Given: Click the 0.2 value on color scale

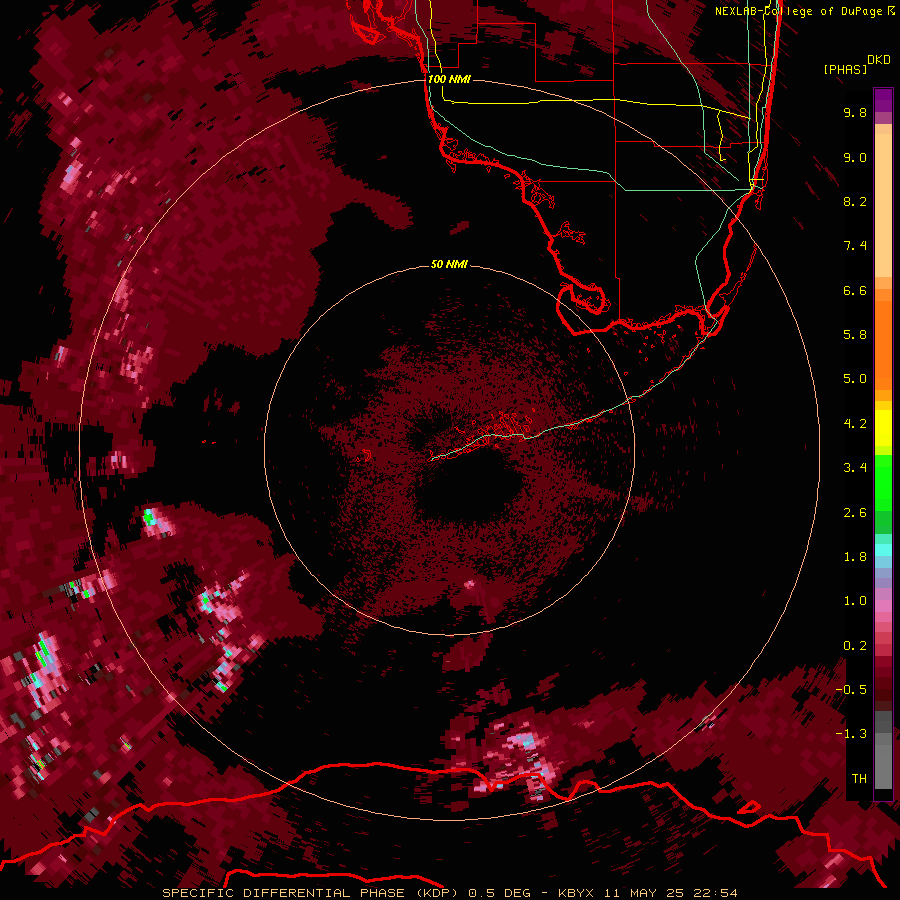Looking at the screenshot, I should coord(855,646).
